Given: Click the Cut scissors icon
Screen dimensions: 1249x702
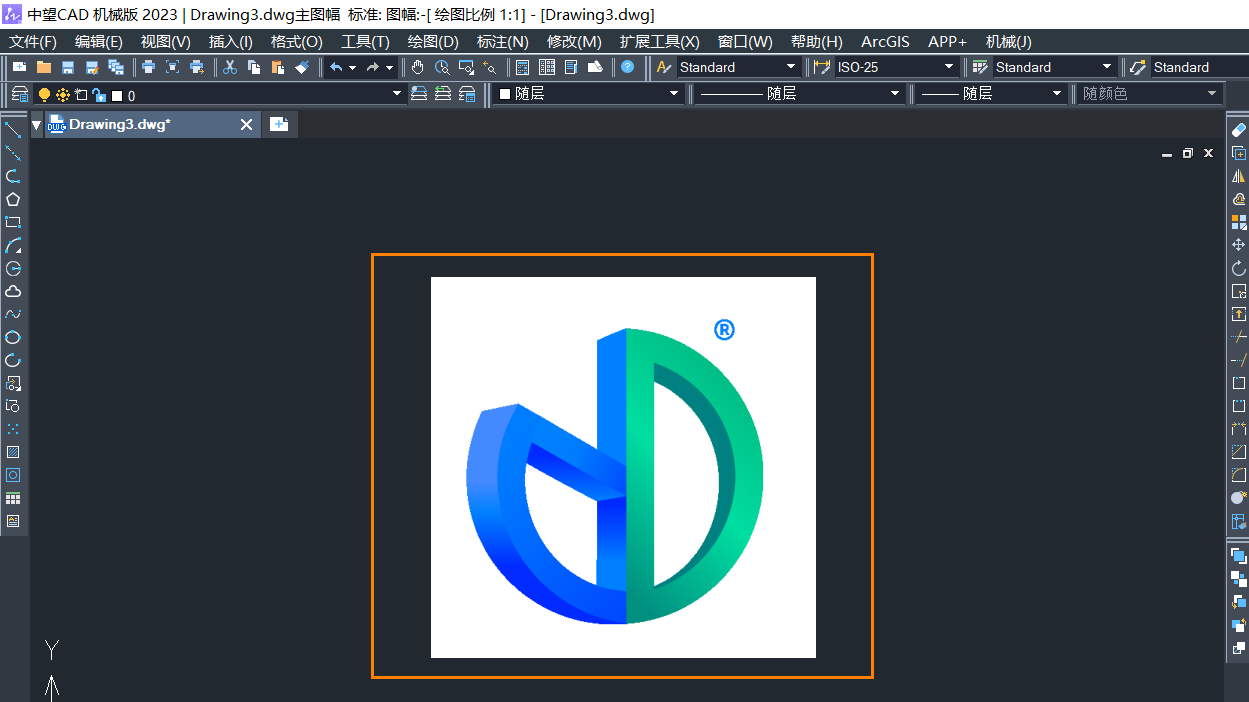Looking at the screenshot, I should coord(229,67).
